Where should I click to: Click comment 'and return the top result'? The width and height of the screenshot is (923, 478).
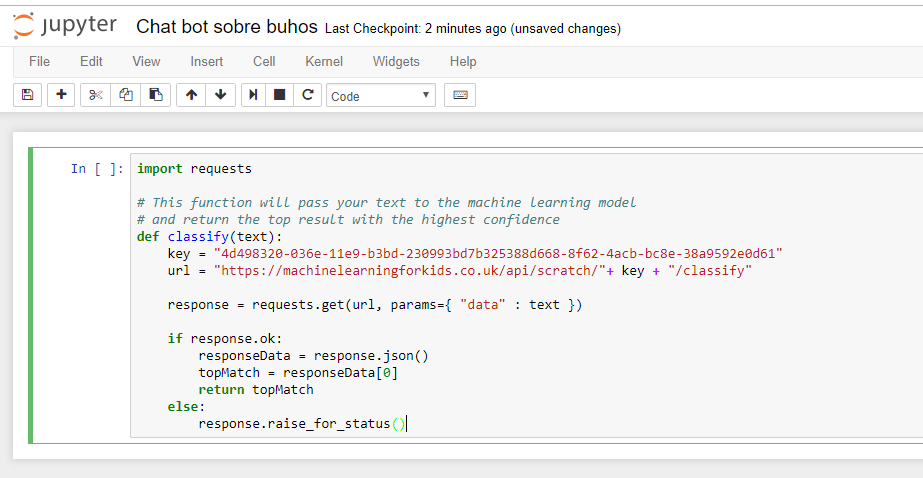[x=348, y=220]
